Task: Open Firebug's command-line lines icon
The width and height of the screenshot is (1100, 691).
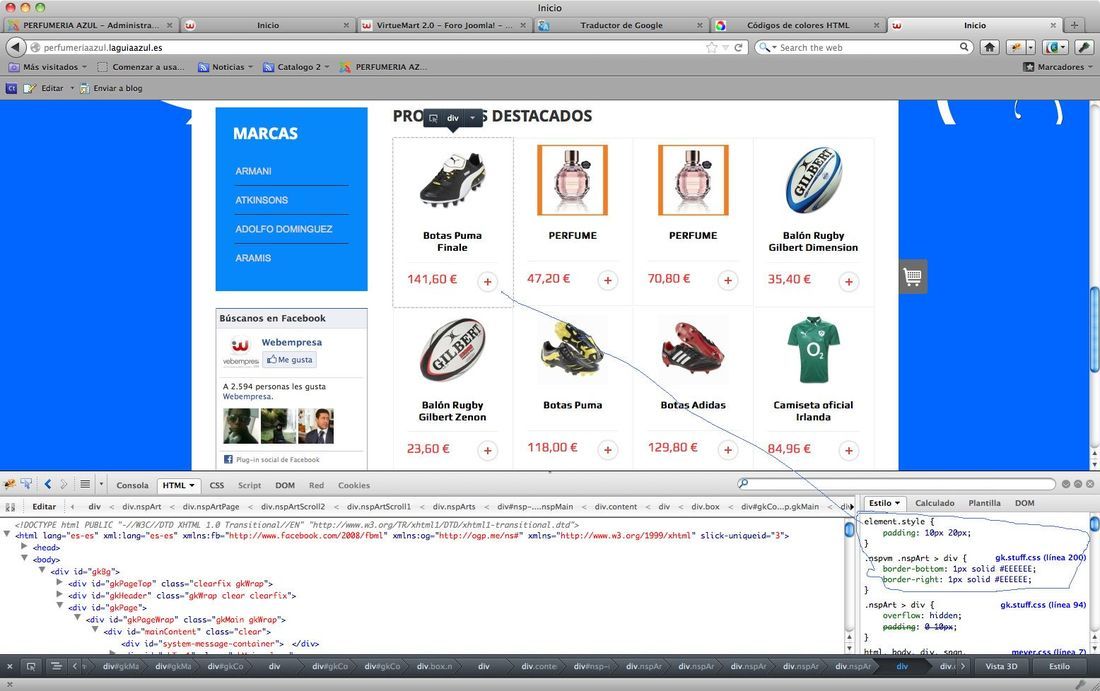Action: [85, 484]
